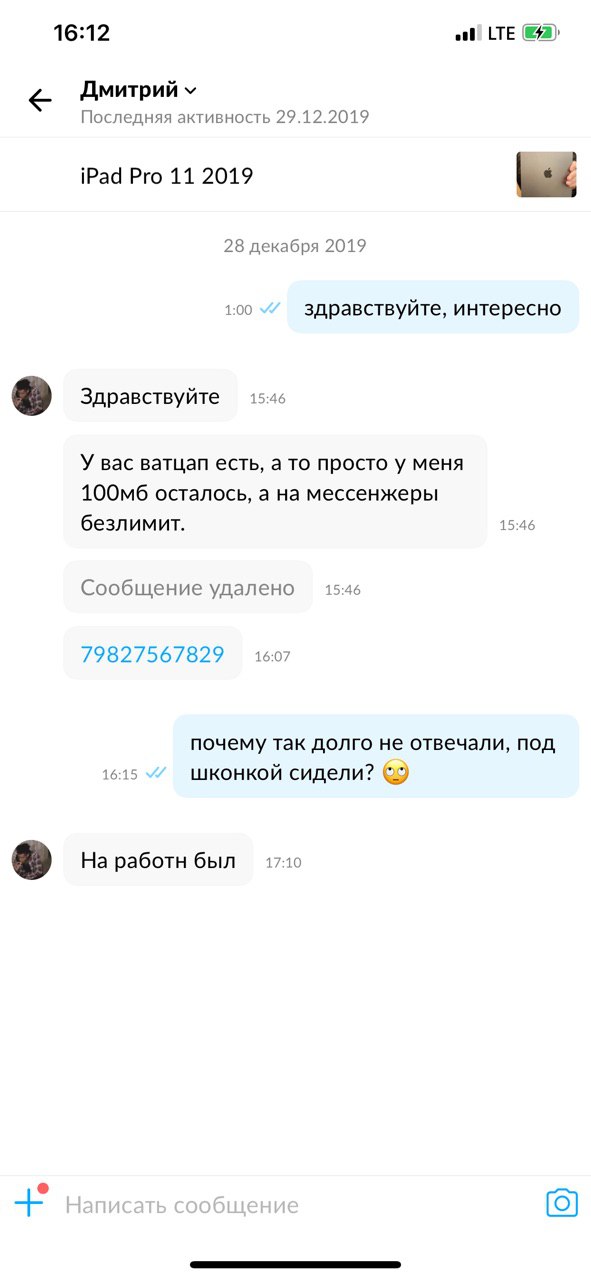Open the iPad Pro 11 2019 listing title
The height and width of the screenshot is (1280, 591).
pyautogui.click(x=166, y=177)
